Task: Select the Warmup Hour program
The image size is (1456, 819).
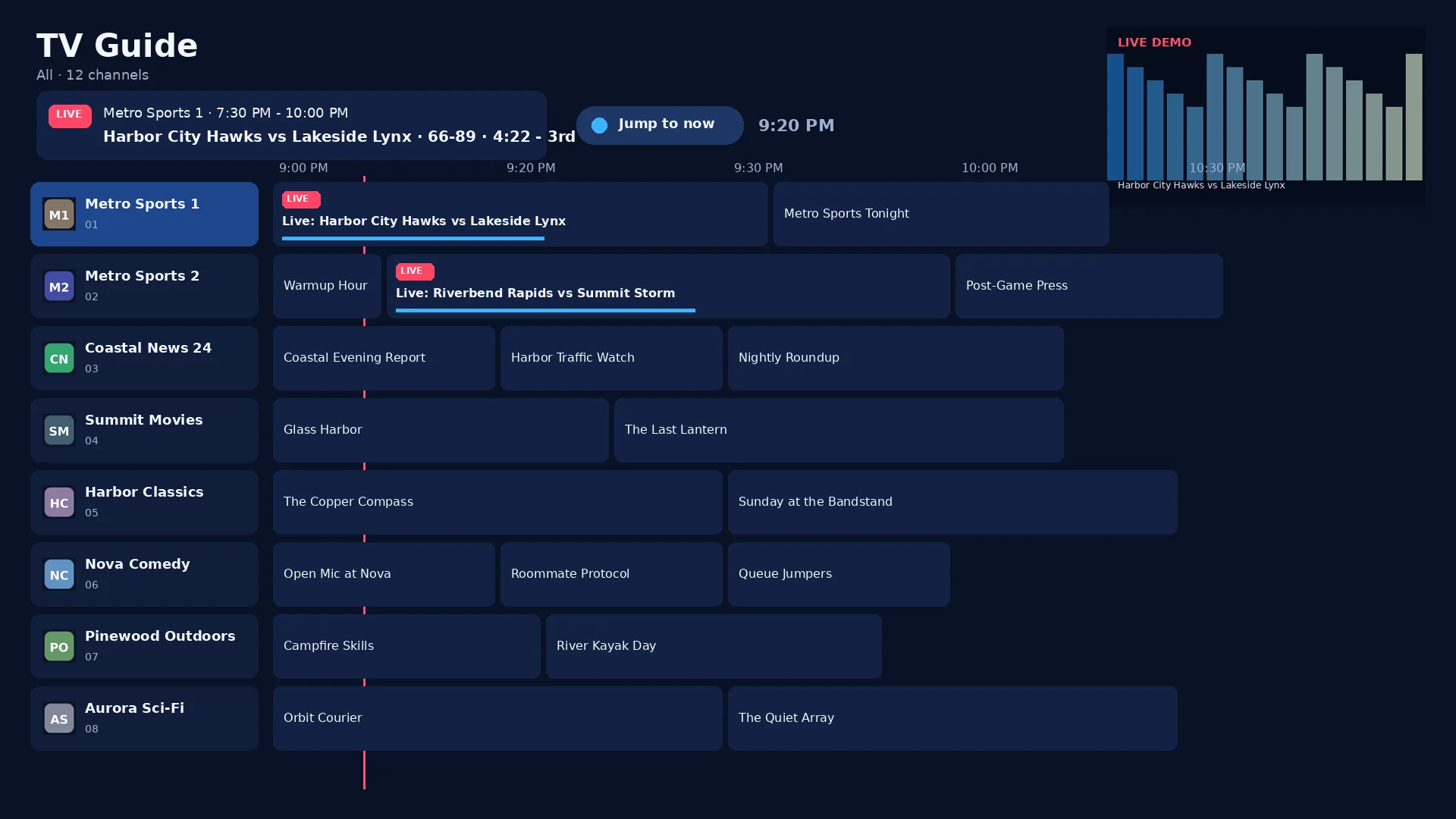Action: click(x=327, y=286)
